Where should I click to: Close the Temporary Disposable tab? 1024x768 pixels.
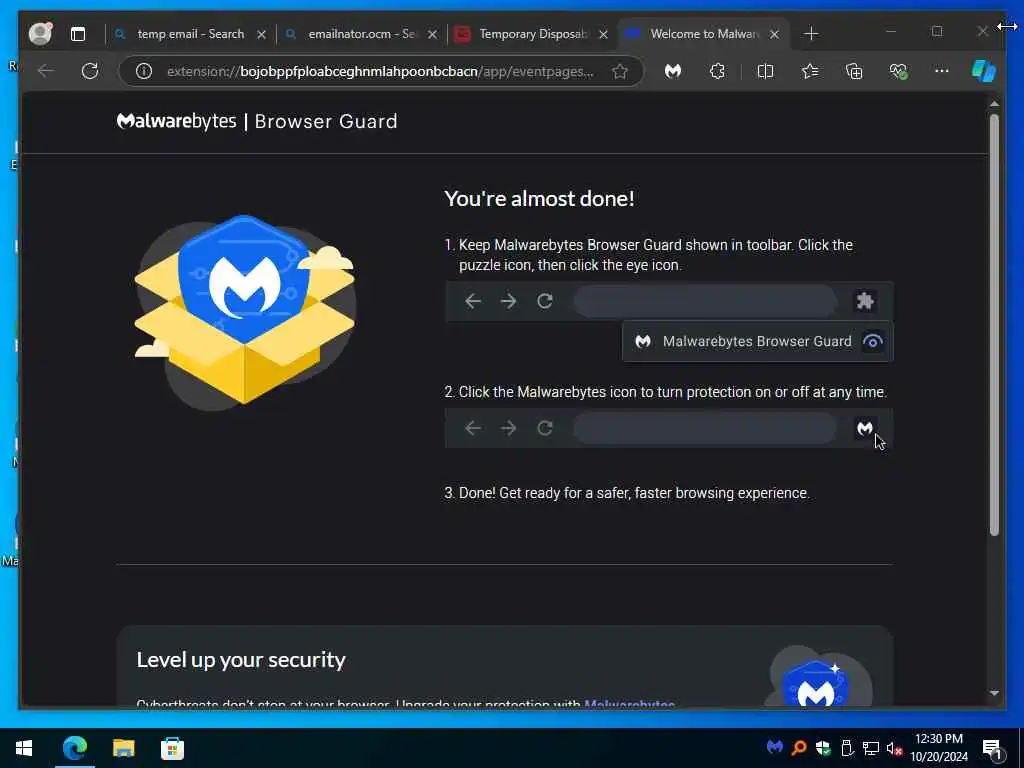(603, 35)
